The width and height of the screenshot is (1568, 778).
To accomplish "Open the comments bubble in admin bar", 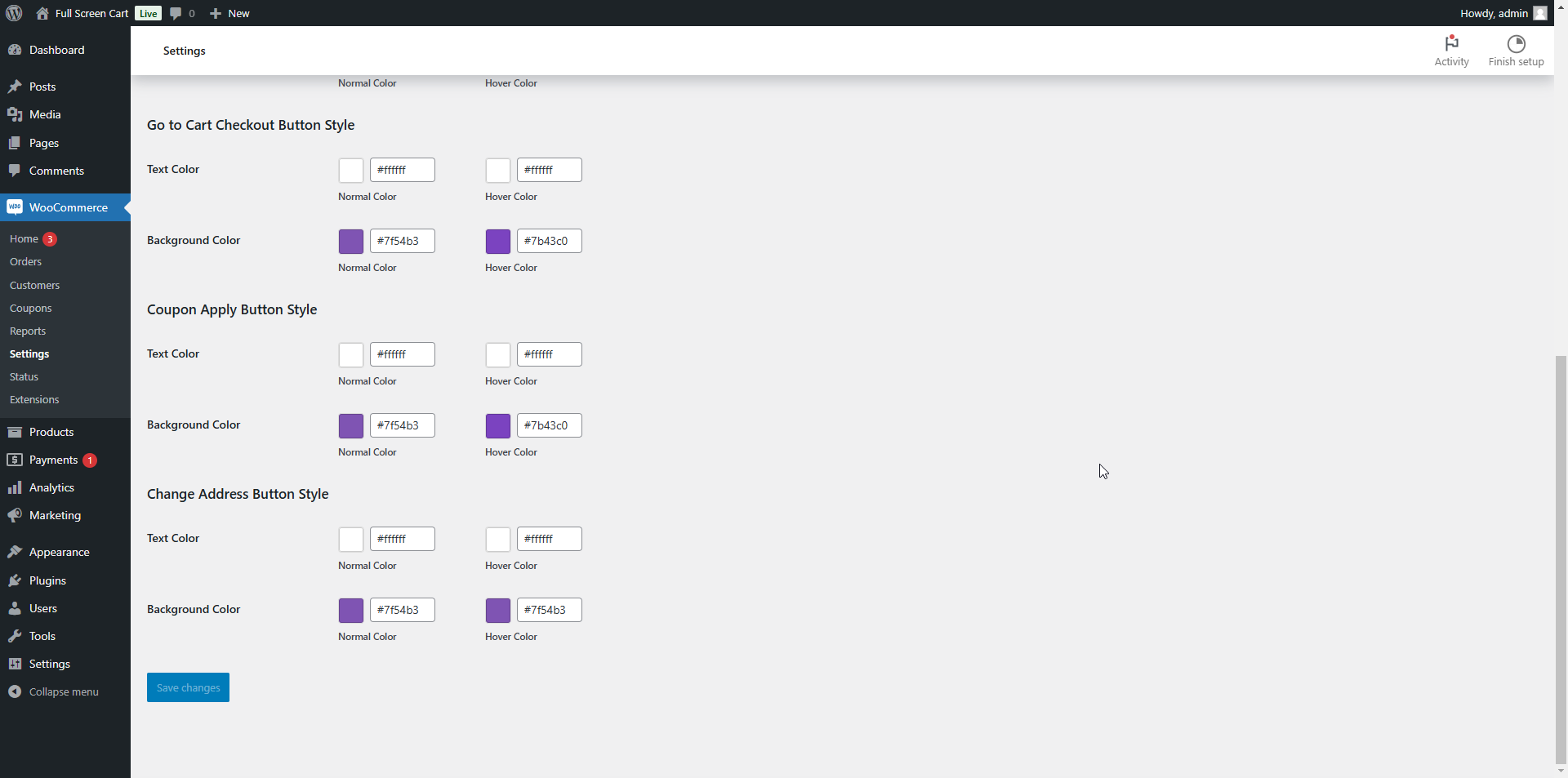I will pyautogui.click(x=182, y=13).
